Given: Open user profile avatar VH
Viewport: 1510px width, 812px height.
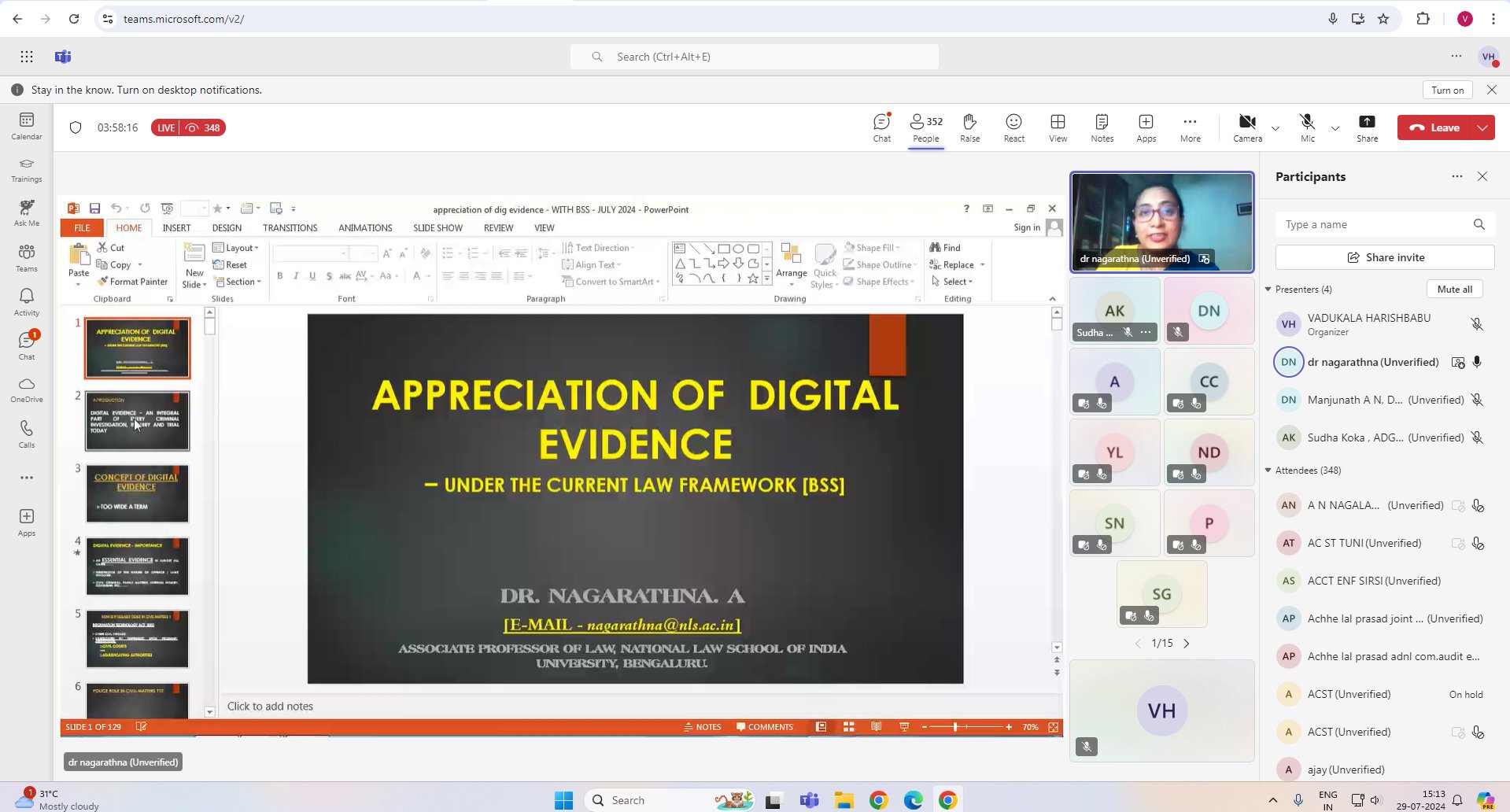Looking at the screenshot, I should [1488, 57].
